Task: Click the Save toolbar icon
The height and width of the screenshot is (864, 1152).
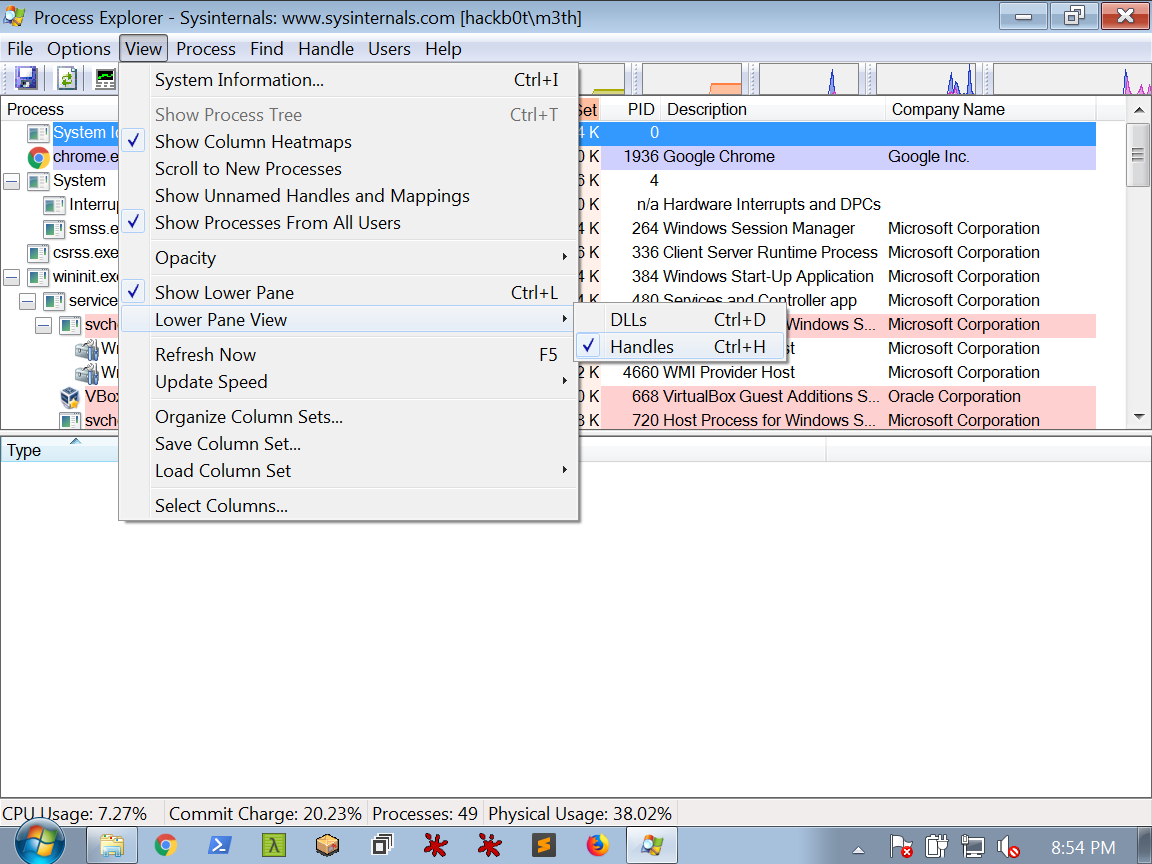Action: 26,79
